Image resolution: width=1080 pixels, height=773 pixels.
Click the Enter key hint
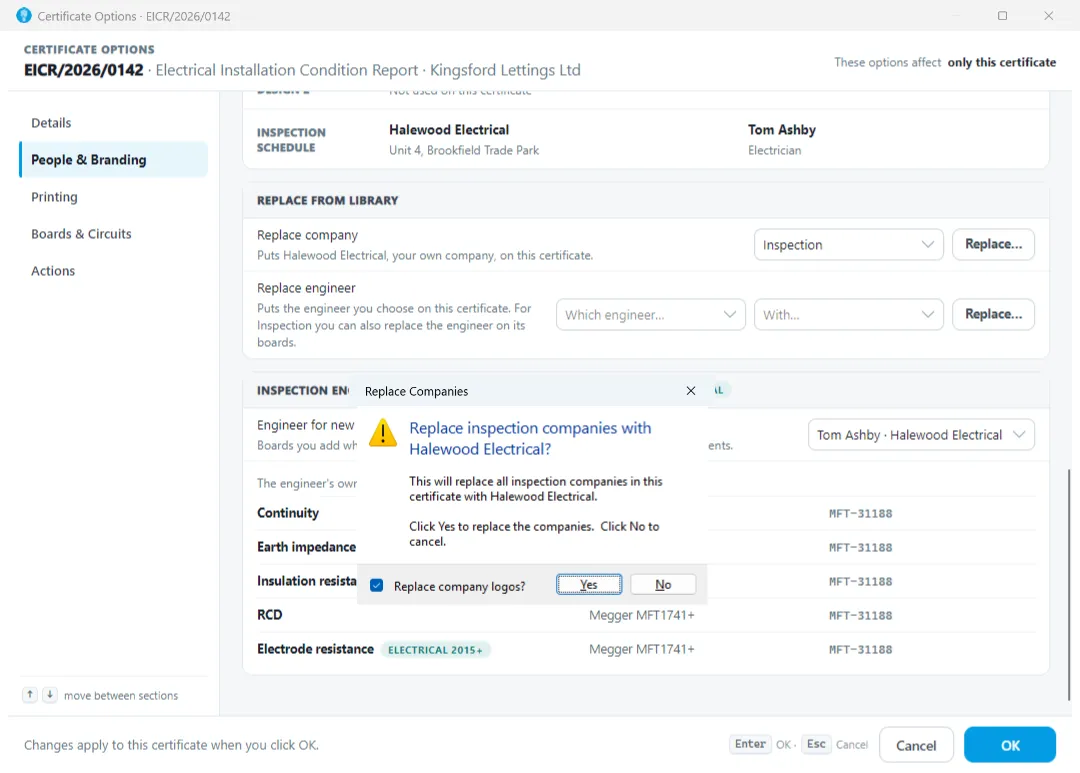click(x=750, y=744)
